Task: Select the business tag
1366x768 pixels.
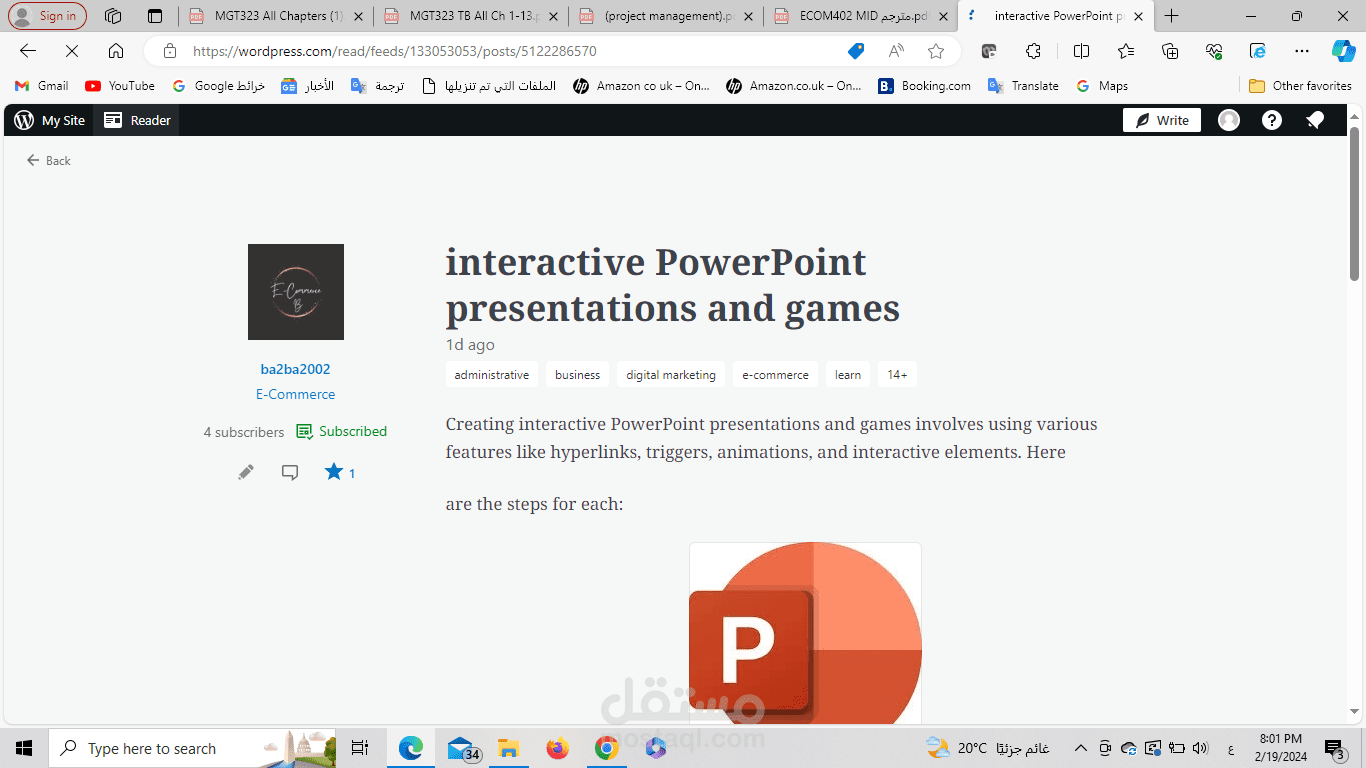Action: click(x=578, y=375)
